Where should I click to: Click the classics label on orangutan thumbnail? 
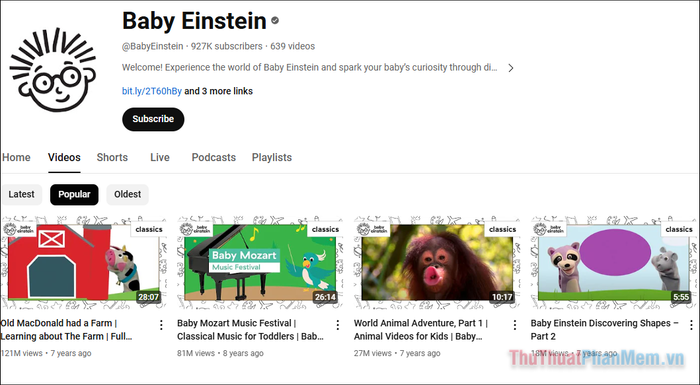pyautogui.click(x=502, y=230)
